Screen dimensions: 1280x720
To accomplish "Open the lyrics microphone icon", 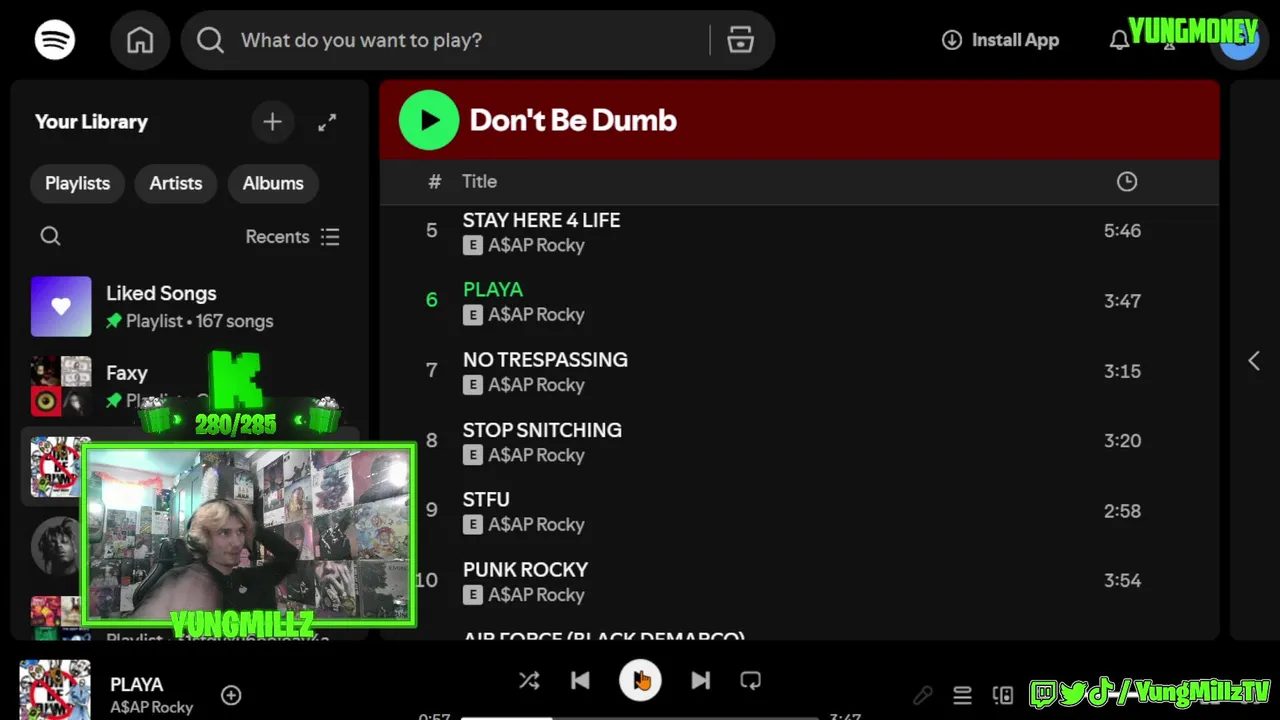I will click(923, 695).
